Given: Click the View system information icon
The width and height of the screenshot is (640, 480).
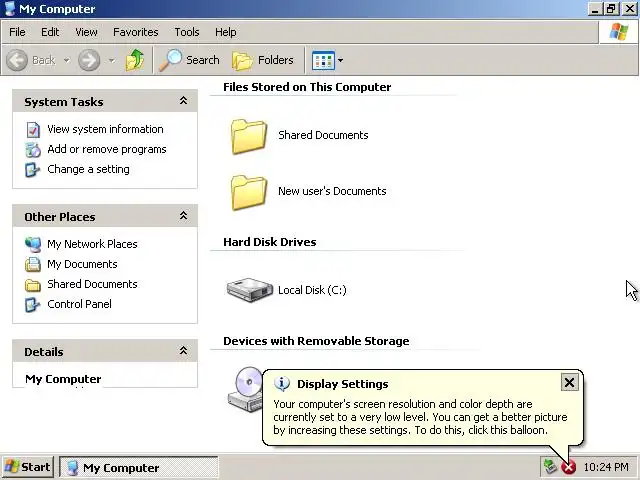Looking at the screenshot, I should (33, 130).
